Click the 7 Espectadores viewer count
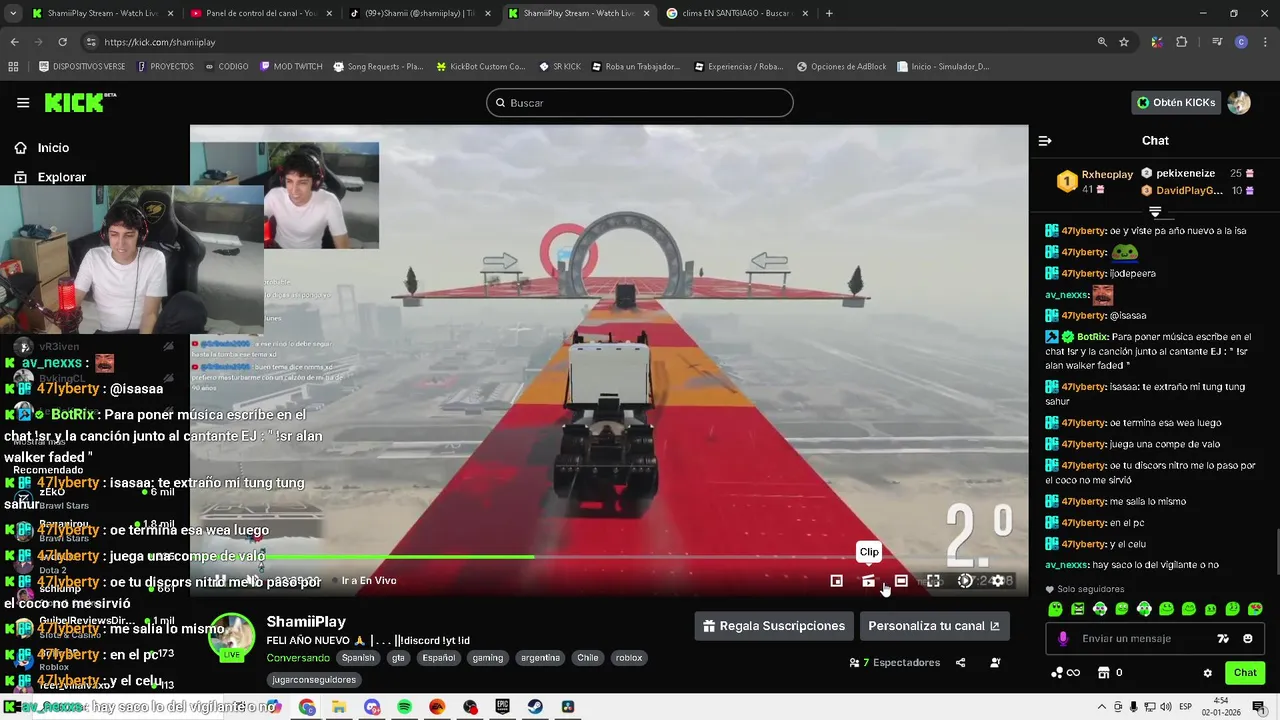1280x720 pixels. pyautogui.click(x=894, y=662)
